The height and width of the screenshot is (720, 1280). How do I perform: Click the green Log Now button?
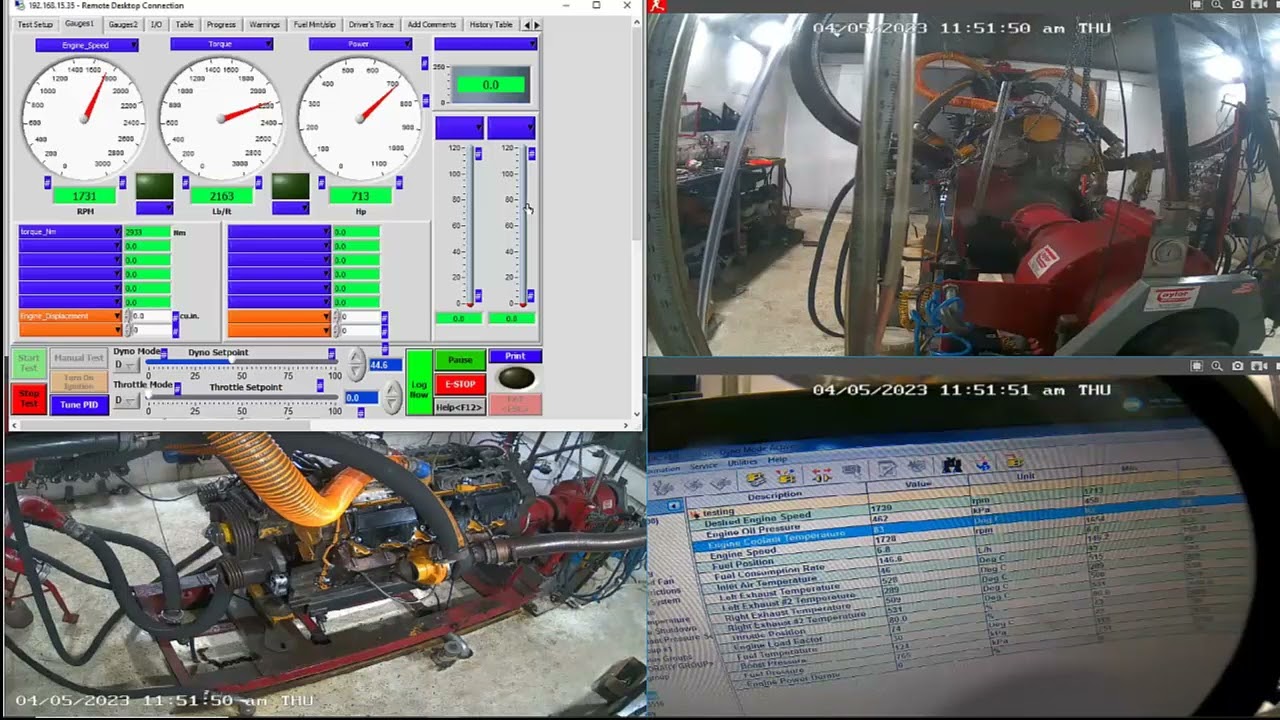click(x=419, y=382)
